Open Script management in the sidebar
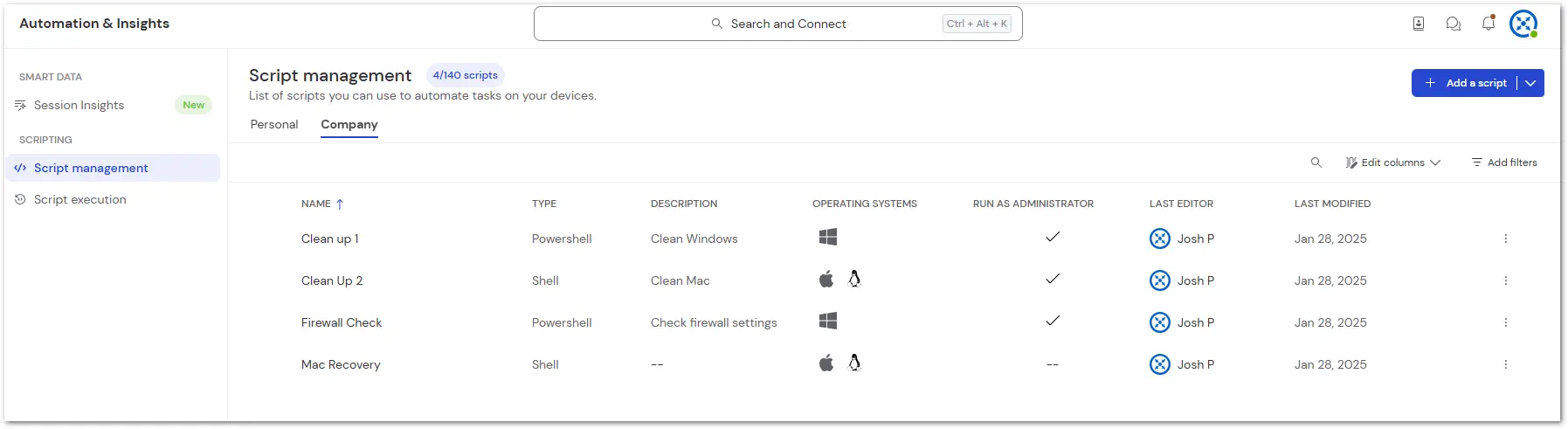The image size is (1568, 429). (x=113, y=168)
